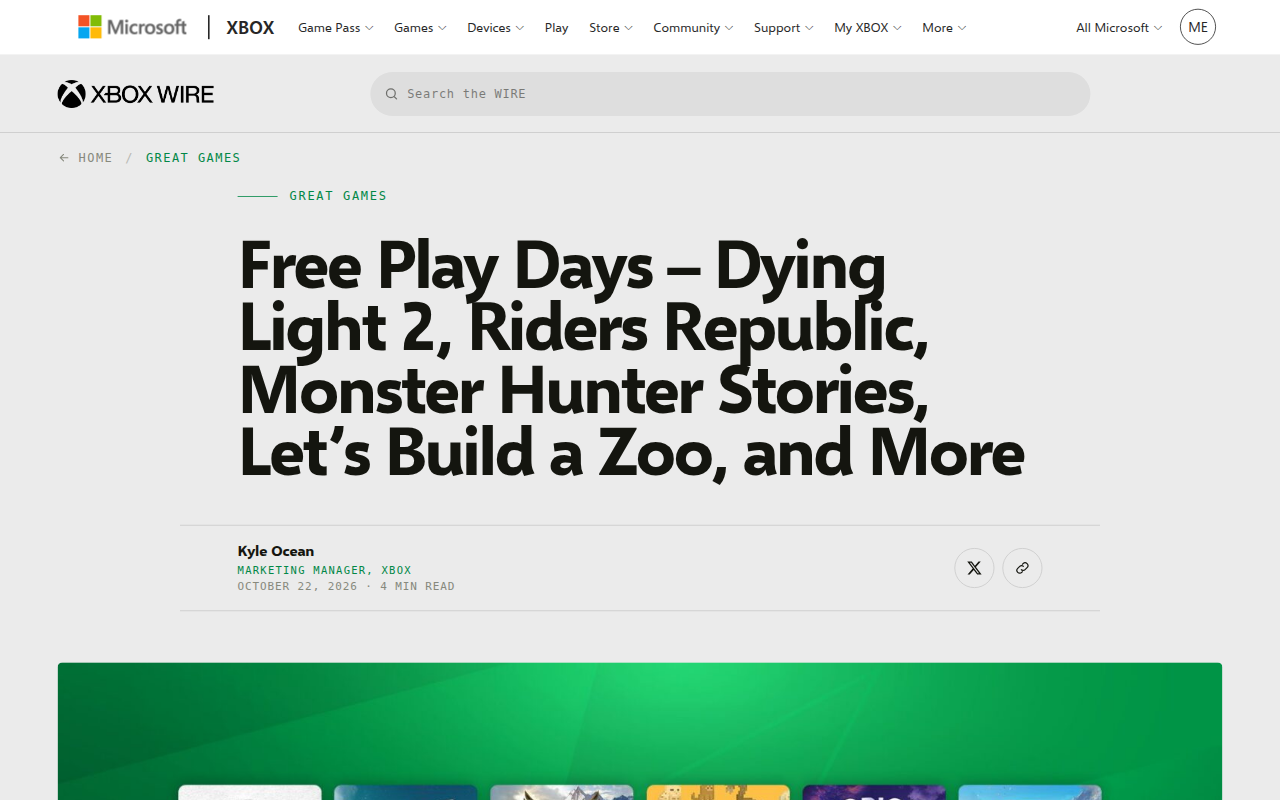Open the All Microsoft dropdown
The height and width of the screenshot is (800, 1280).
coord(1119,28)
